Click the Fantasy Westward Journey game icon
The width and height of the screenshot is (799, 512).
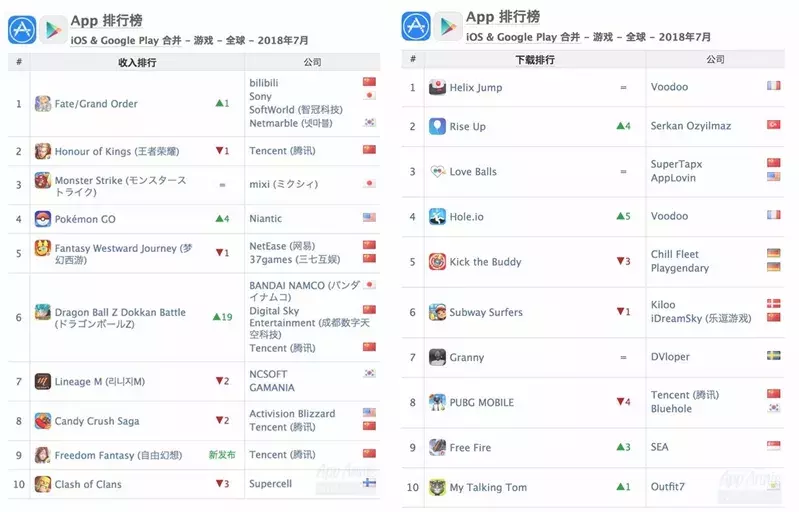click(43, 248)
